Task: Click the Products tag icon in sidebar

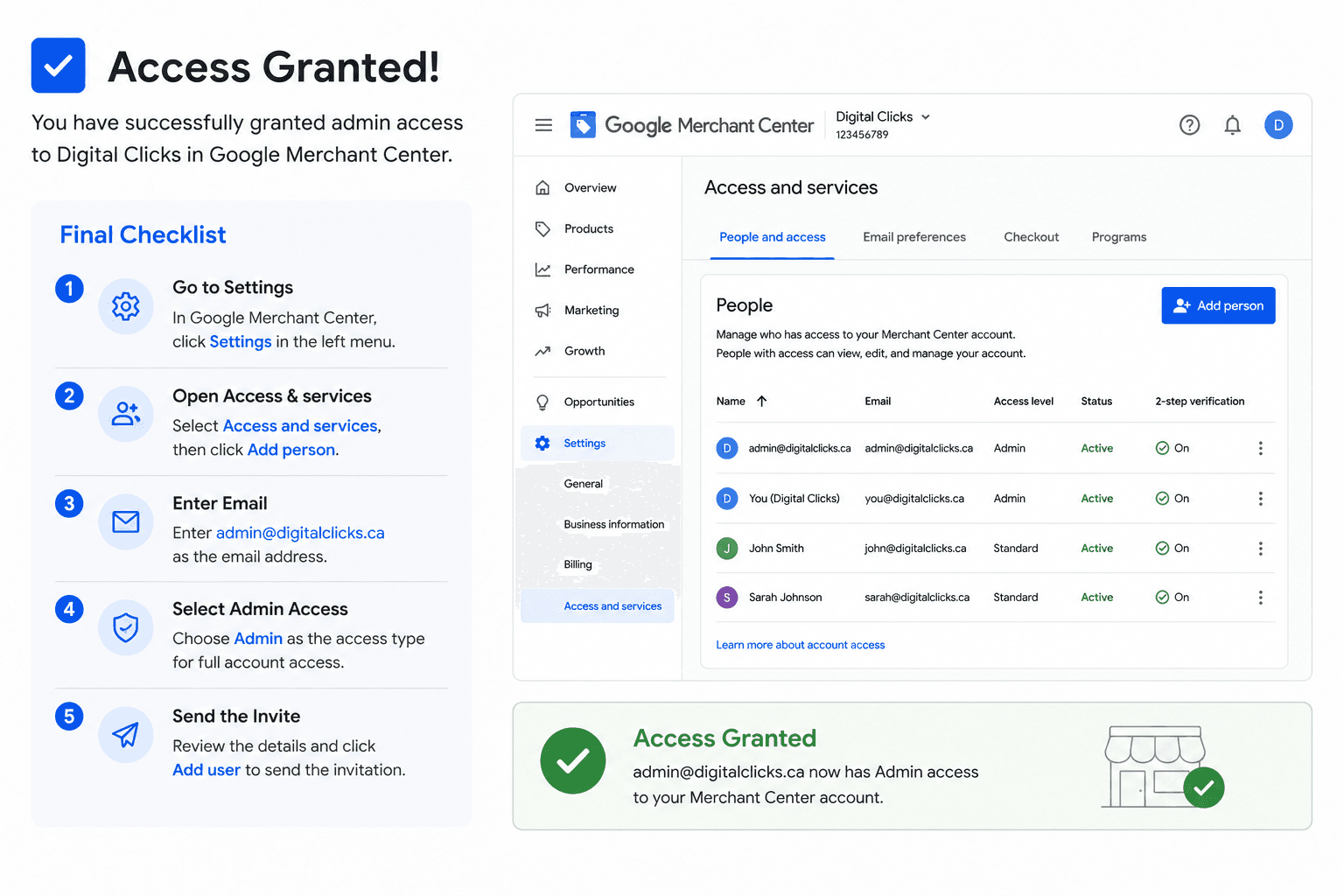Action: (x=542, y=229)
